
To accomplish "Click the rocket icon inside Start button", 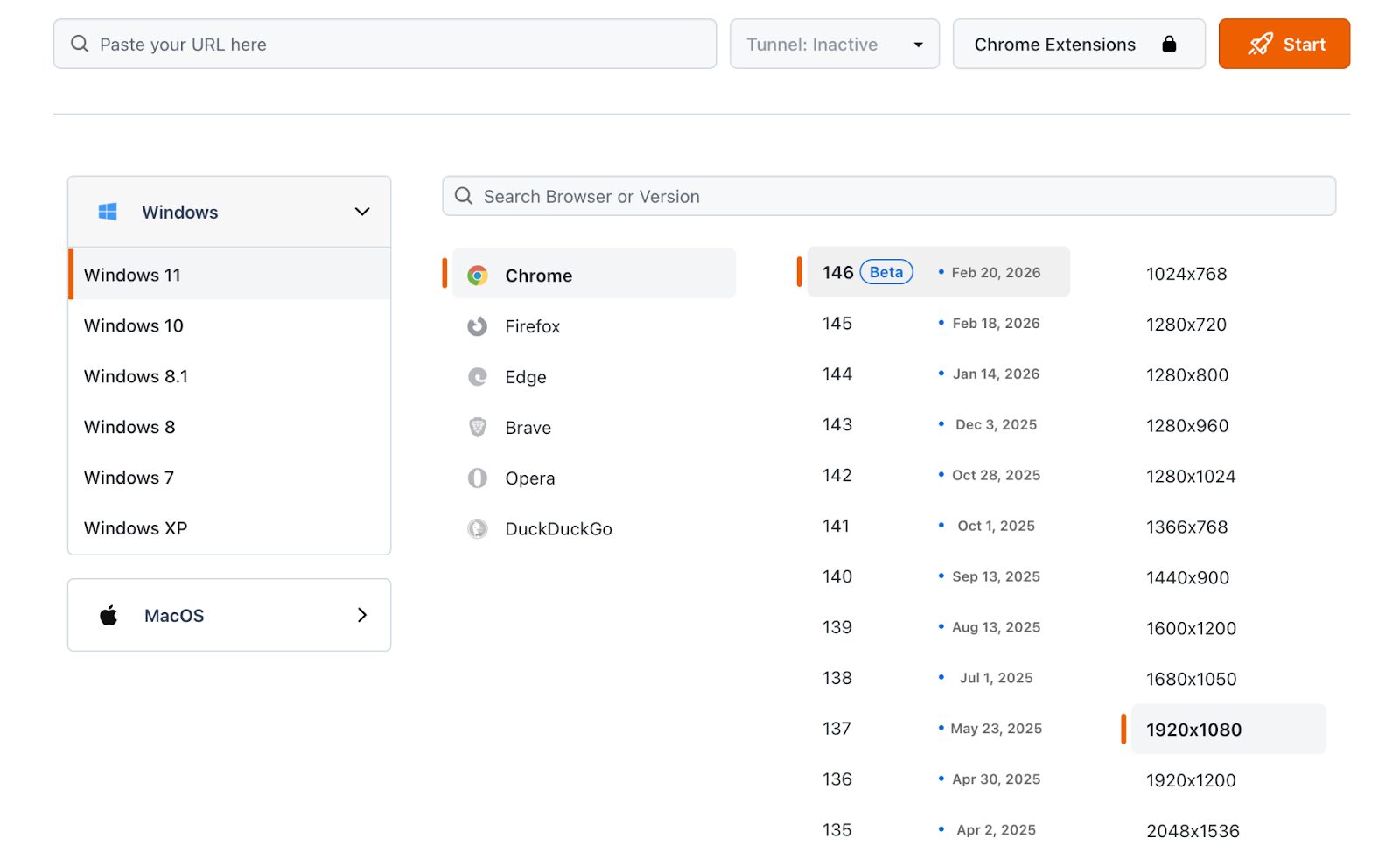I will tap(1259, 44).
